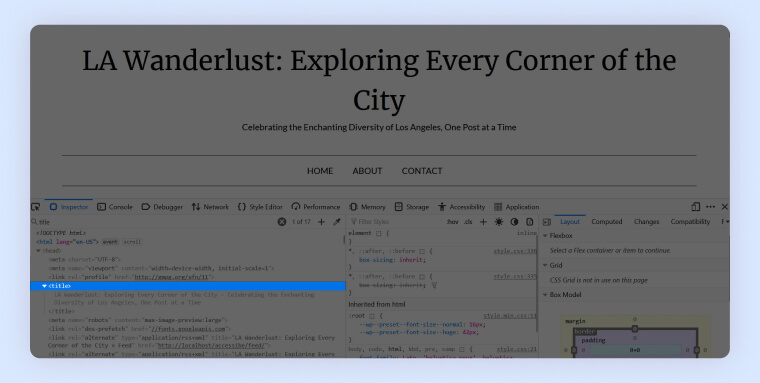This screenshot has height=383, width=760.
Task: Toggle responsive design mode icon
Action: [x=696, y=207]
